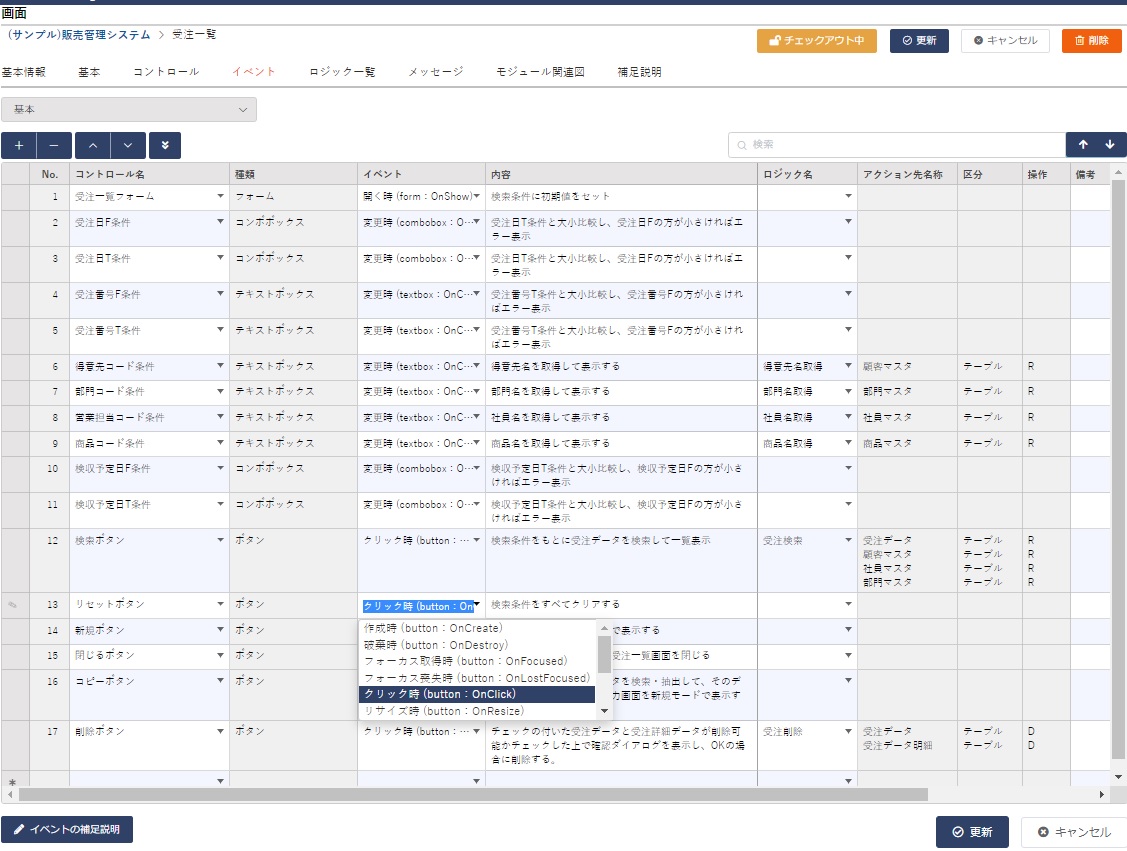Open the 補足説明 tab
The height and width of the screenshot is (851, 1127).
[x=639, y=72]
